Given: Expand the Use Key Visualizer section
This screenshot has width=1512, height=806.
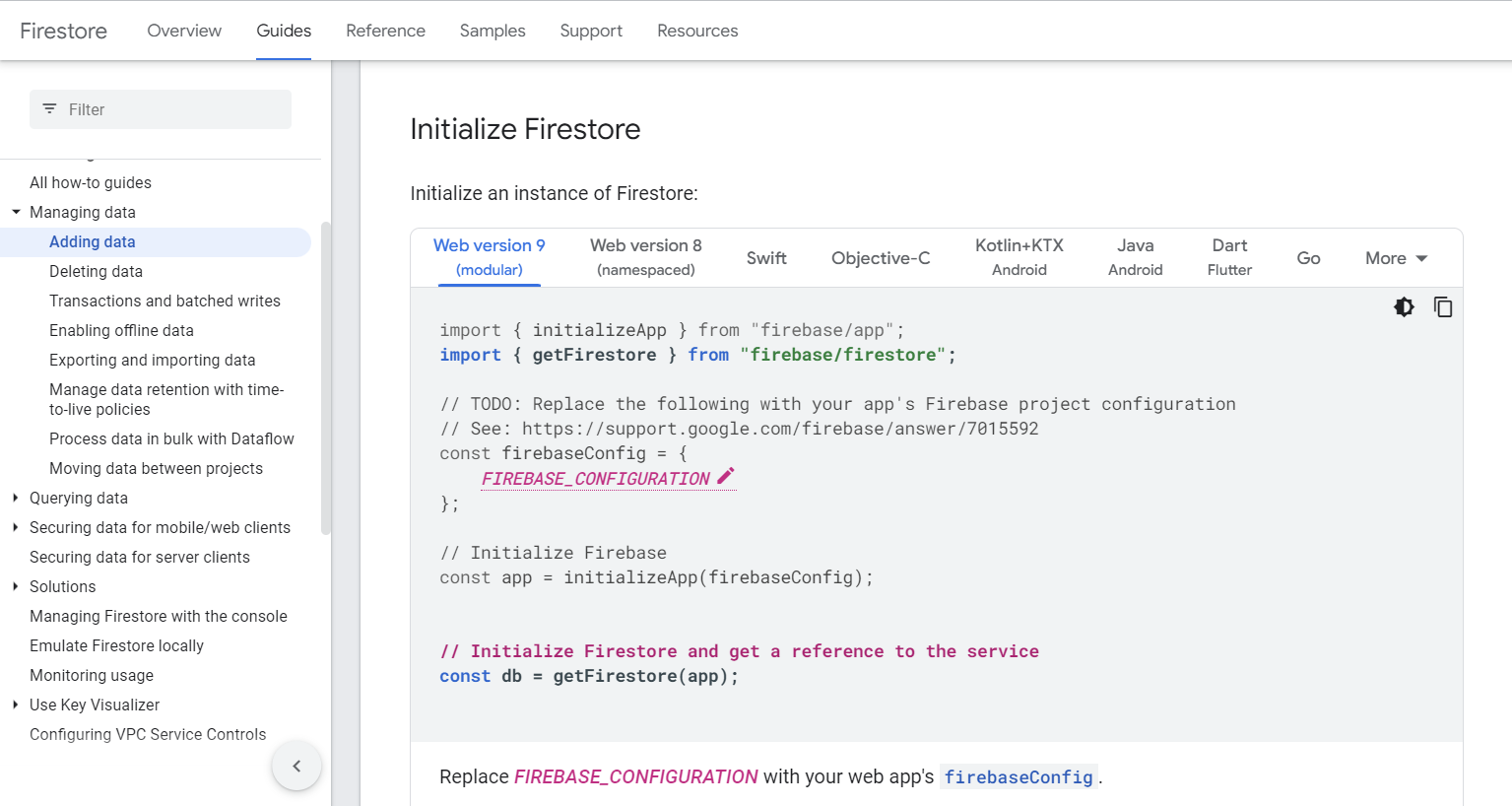Looking at the screenshot, I should (16, 705).
